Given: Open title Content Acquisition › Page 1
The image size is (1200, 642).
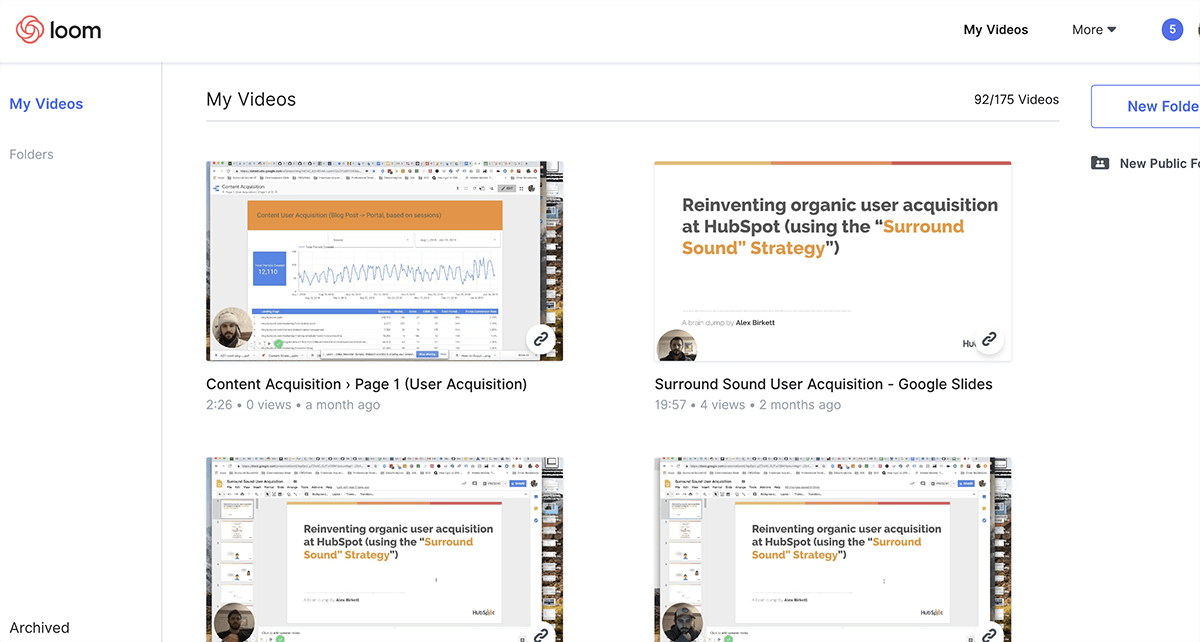Looking at the screenshot, I should point(366,384).
